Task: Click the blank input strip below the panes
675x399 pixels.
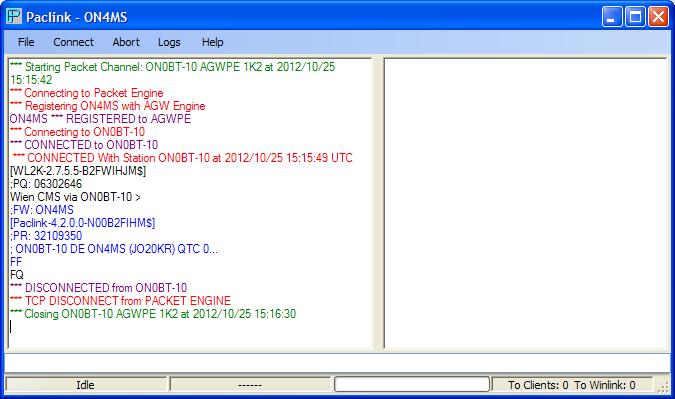Action: click(x=337, y=363)
